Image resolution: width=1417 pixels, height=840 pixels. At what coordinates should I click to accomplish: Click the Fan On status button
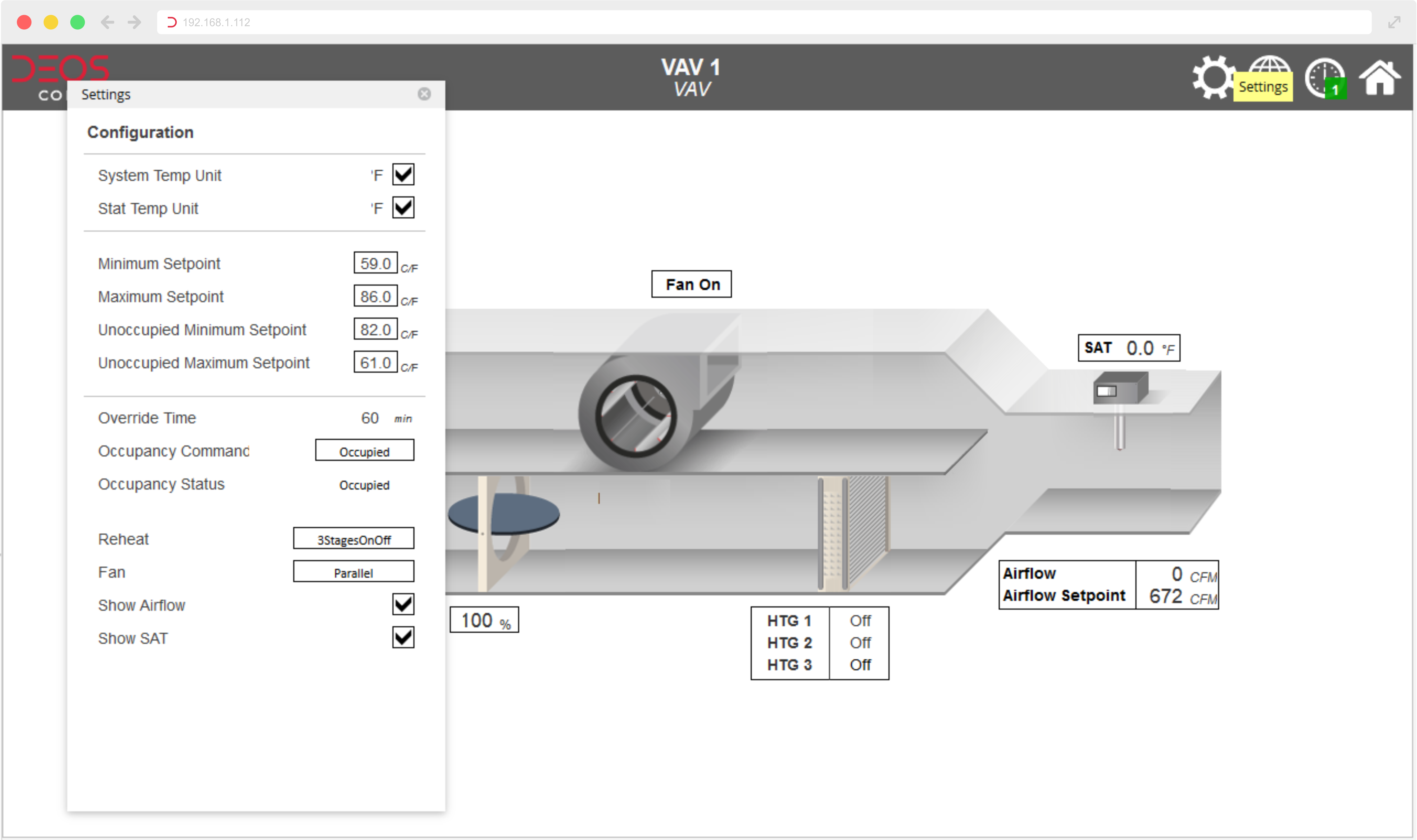691,284
